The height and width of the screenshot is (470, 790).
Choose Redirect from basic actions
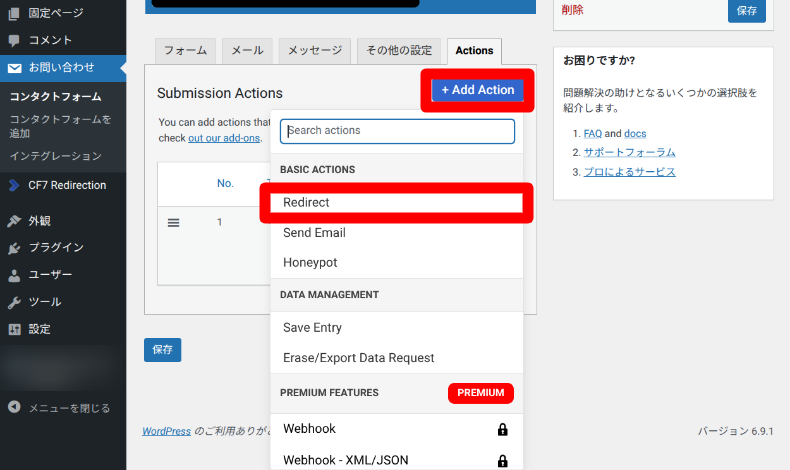(x=397, y=203)
